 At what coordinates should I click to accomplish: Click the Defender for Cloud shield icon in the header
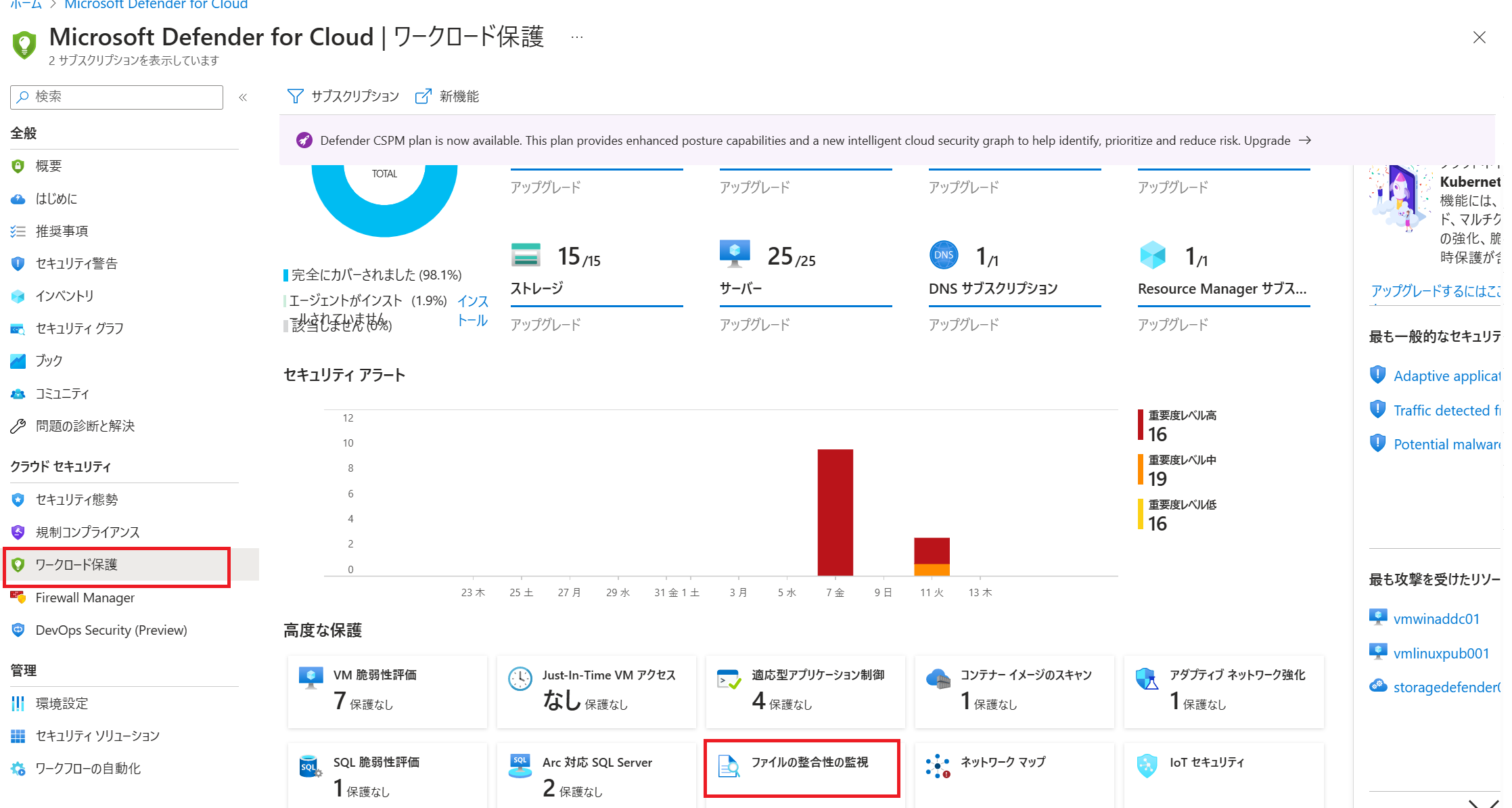24,45
